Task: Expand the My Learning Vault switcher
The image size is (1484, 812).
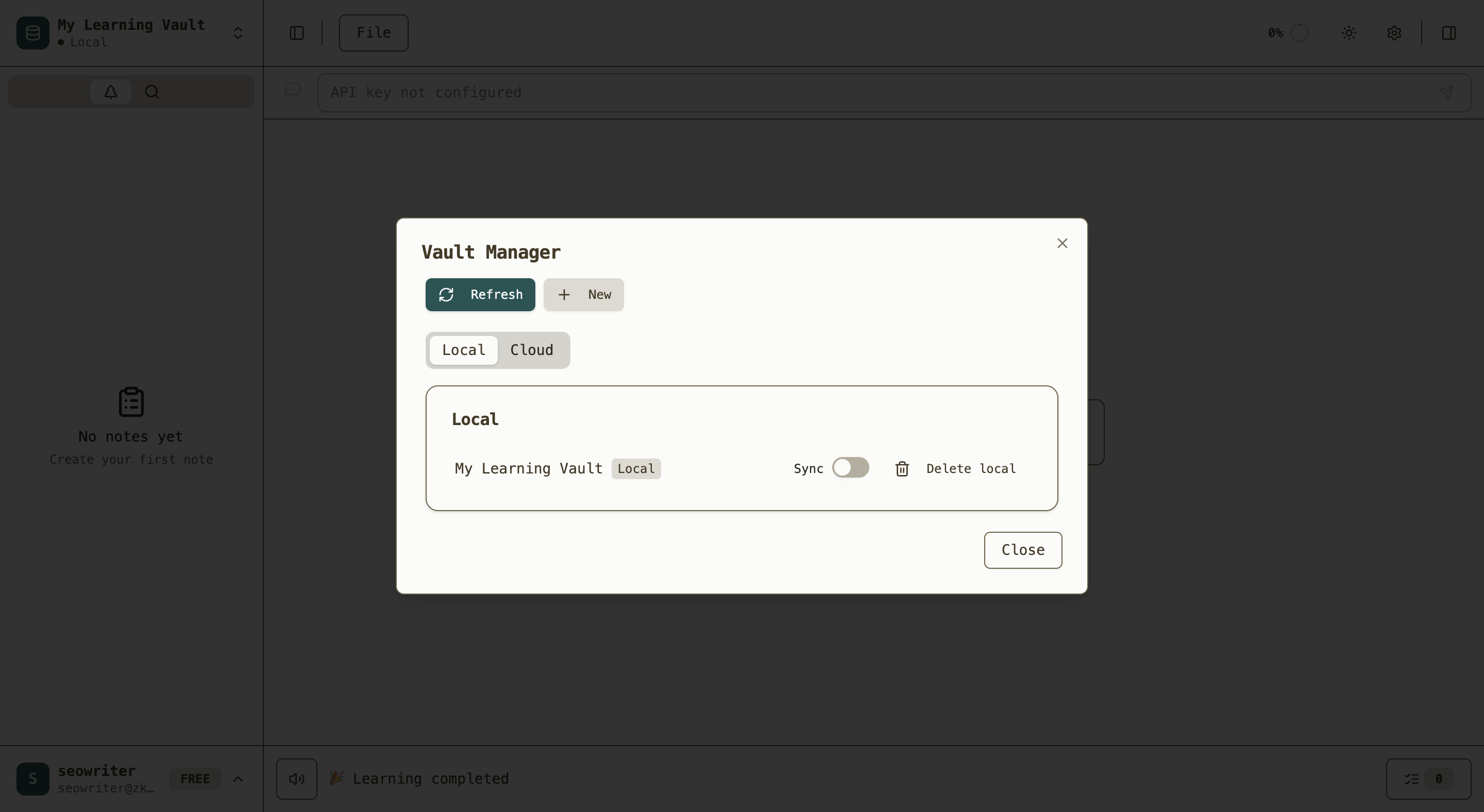Action: click(238, 33)
